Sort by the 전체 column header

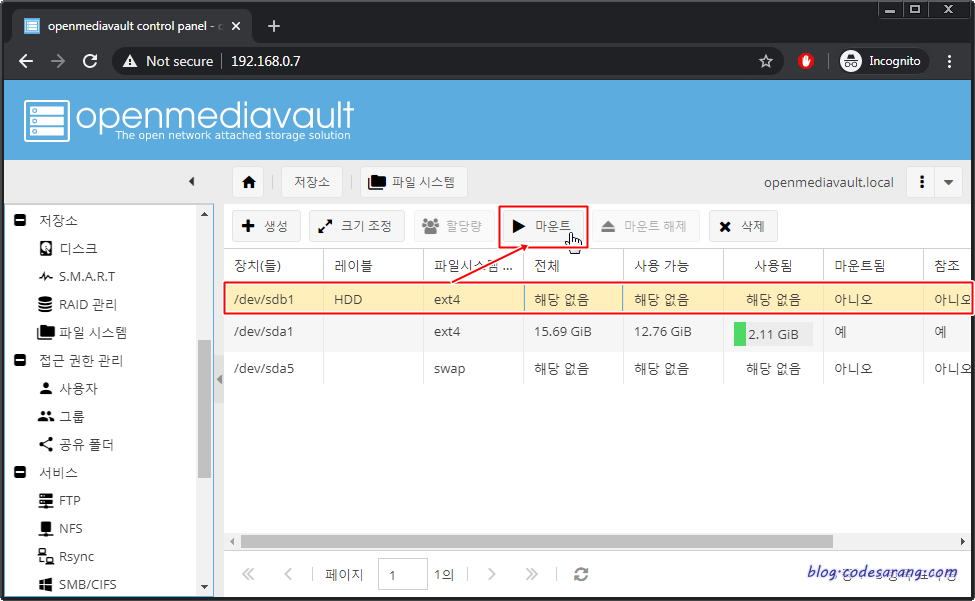click(x=573, y=265)
